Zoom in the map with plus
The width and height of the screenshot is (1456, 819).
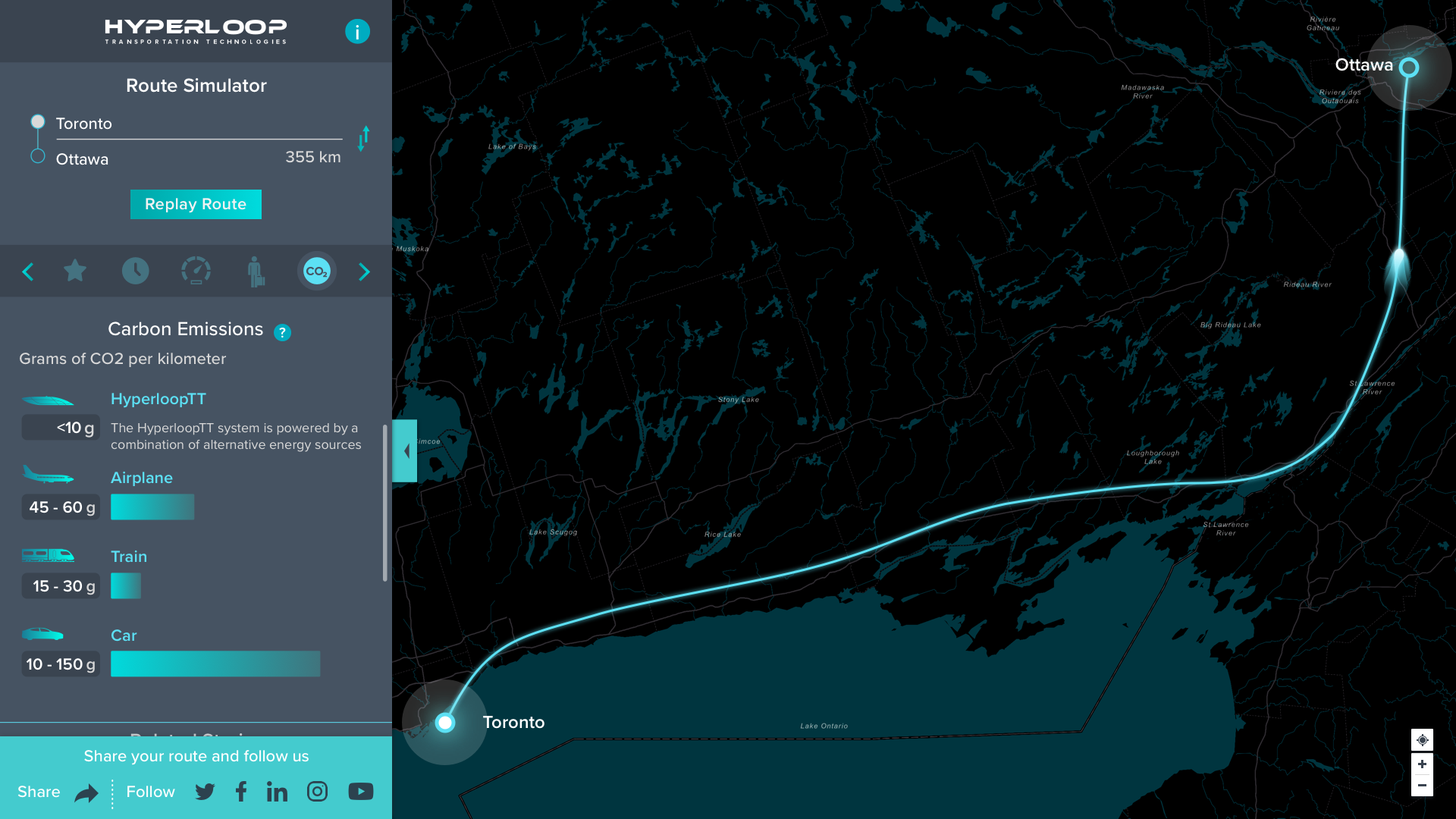coord(1422,764)
